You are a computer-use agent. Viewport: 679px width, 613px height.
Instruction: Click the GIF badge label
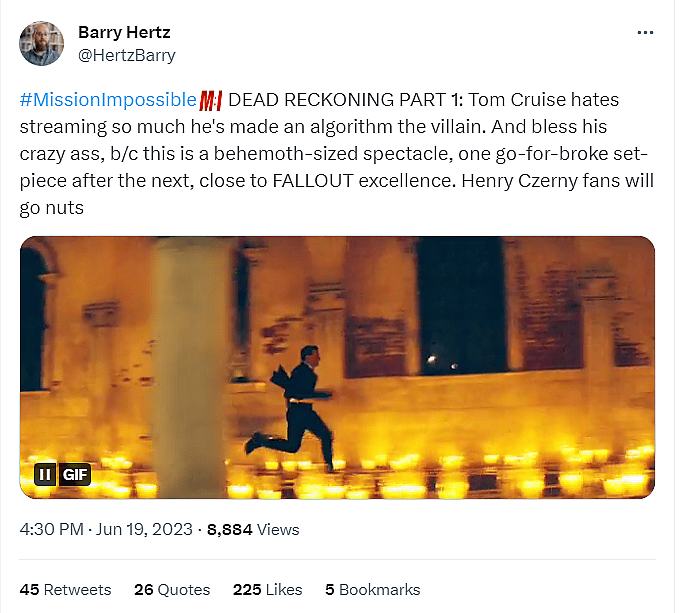coord(75,474)
